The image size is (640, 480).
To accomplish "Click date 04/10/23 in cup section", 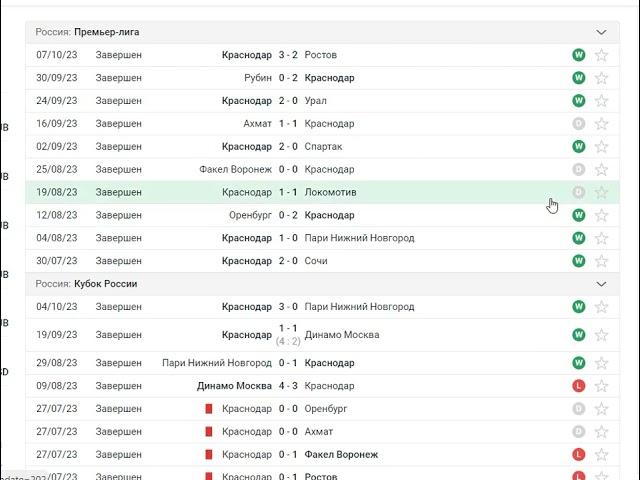I will click(x=57, y=307).
